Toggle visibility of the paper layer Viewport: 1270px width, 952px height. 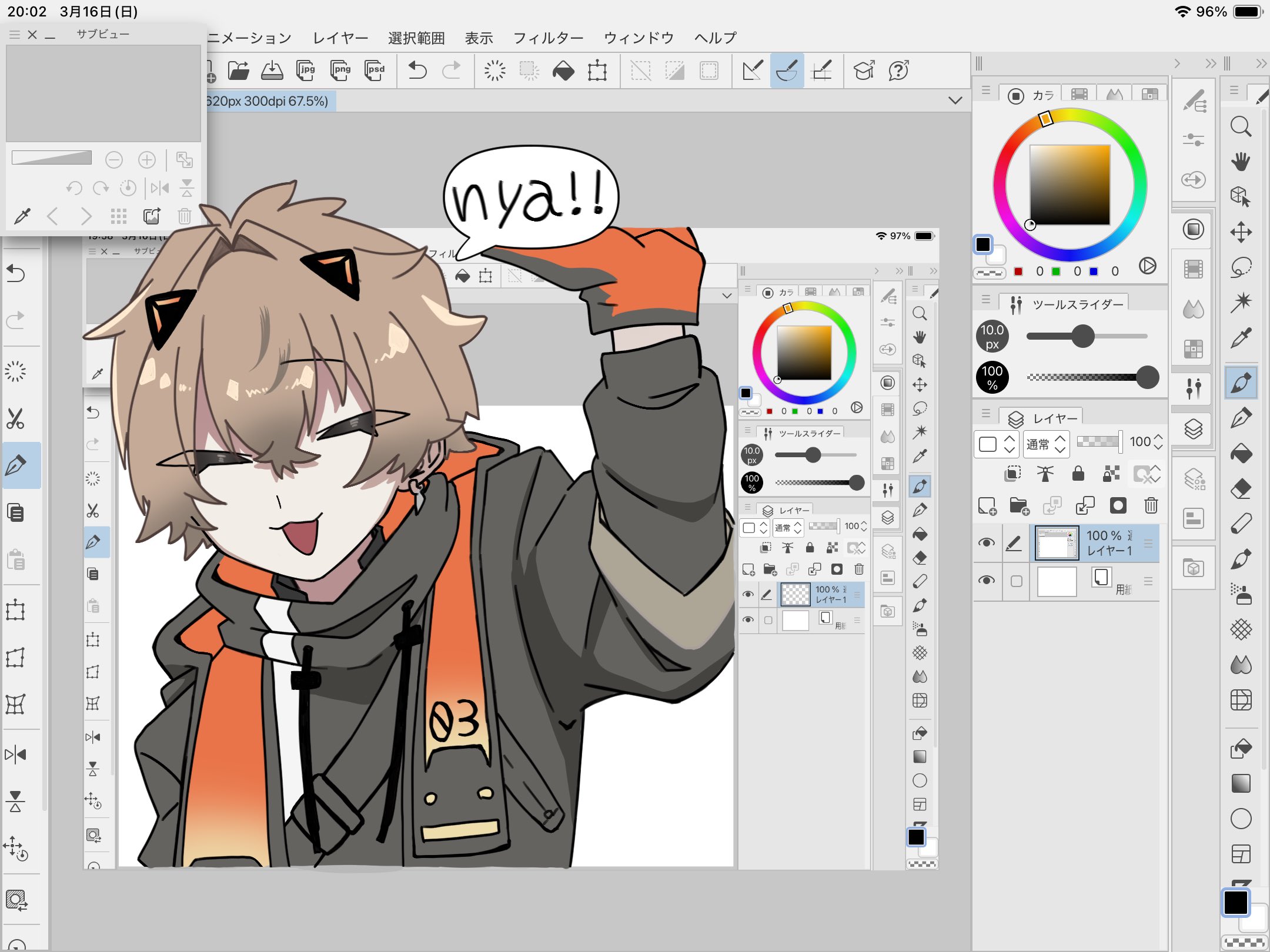(x=987, y=581)
